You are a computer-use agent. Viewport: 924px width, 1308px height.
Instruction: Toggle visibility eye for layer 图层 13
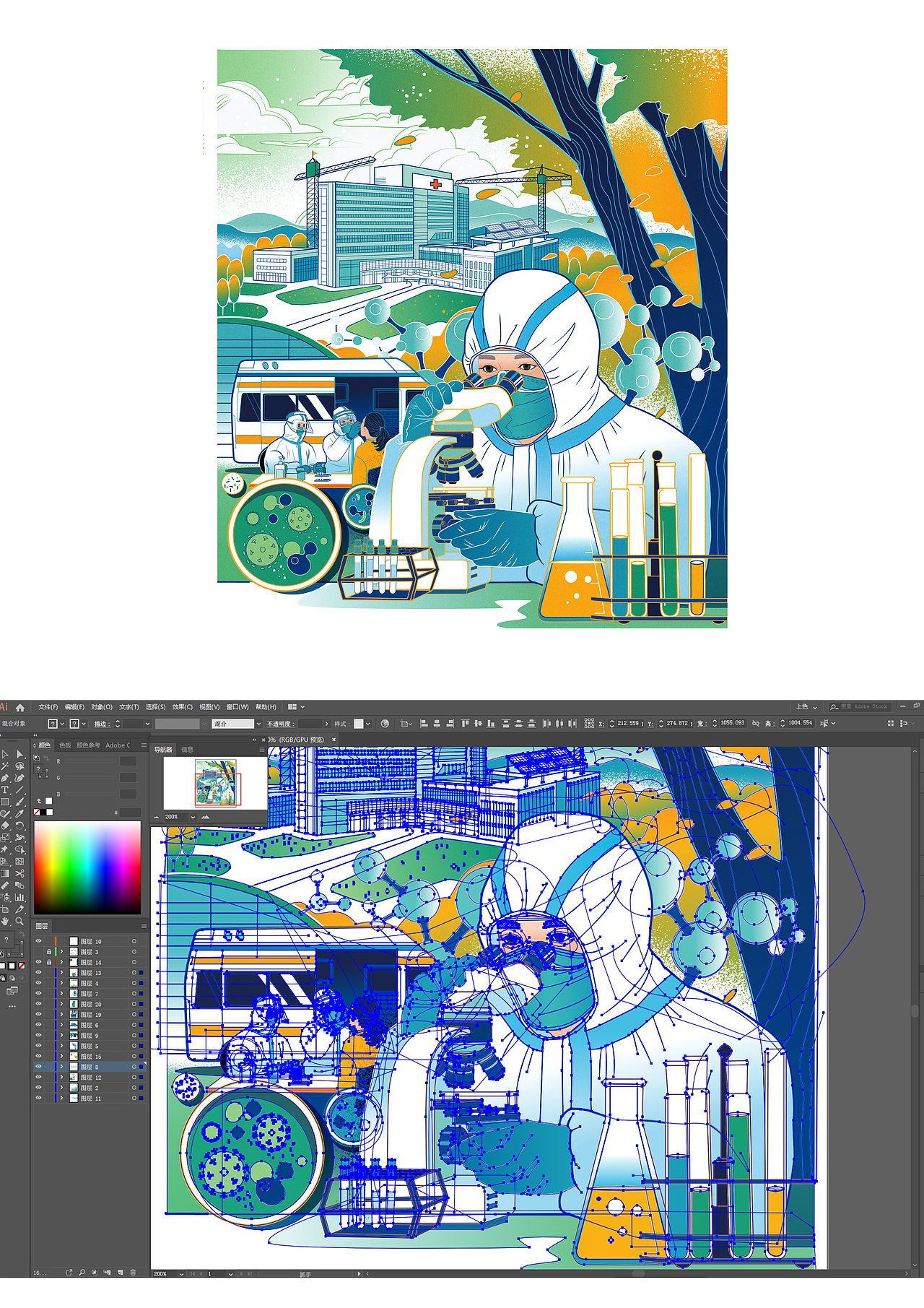(38, 973)
